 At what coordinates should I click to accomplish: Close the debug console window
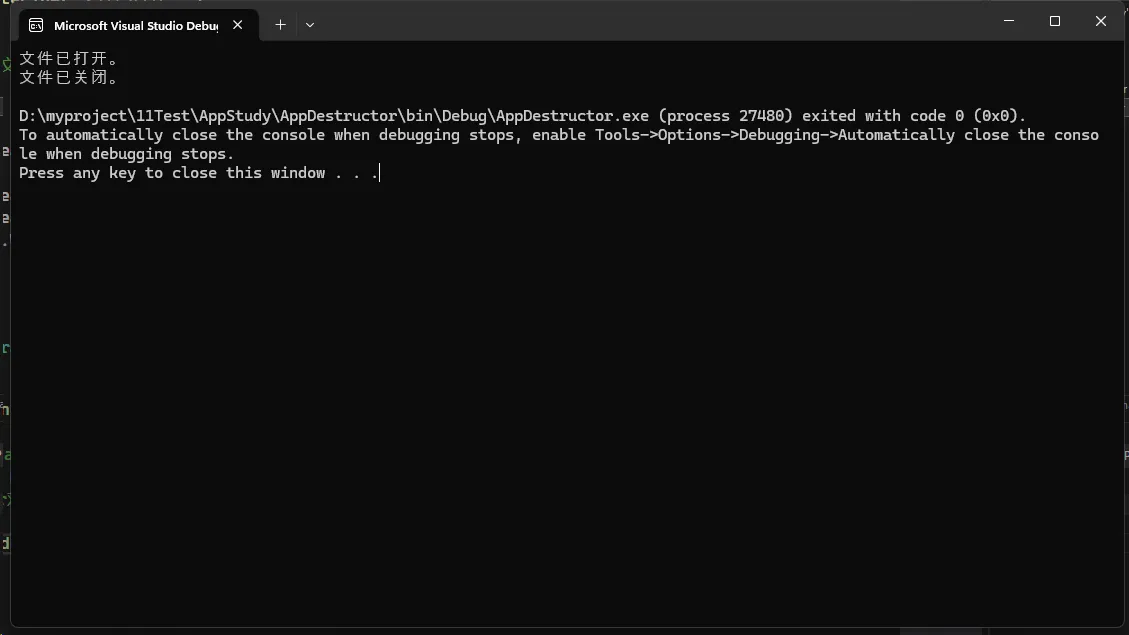tap(1100, 21)
